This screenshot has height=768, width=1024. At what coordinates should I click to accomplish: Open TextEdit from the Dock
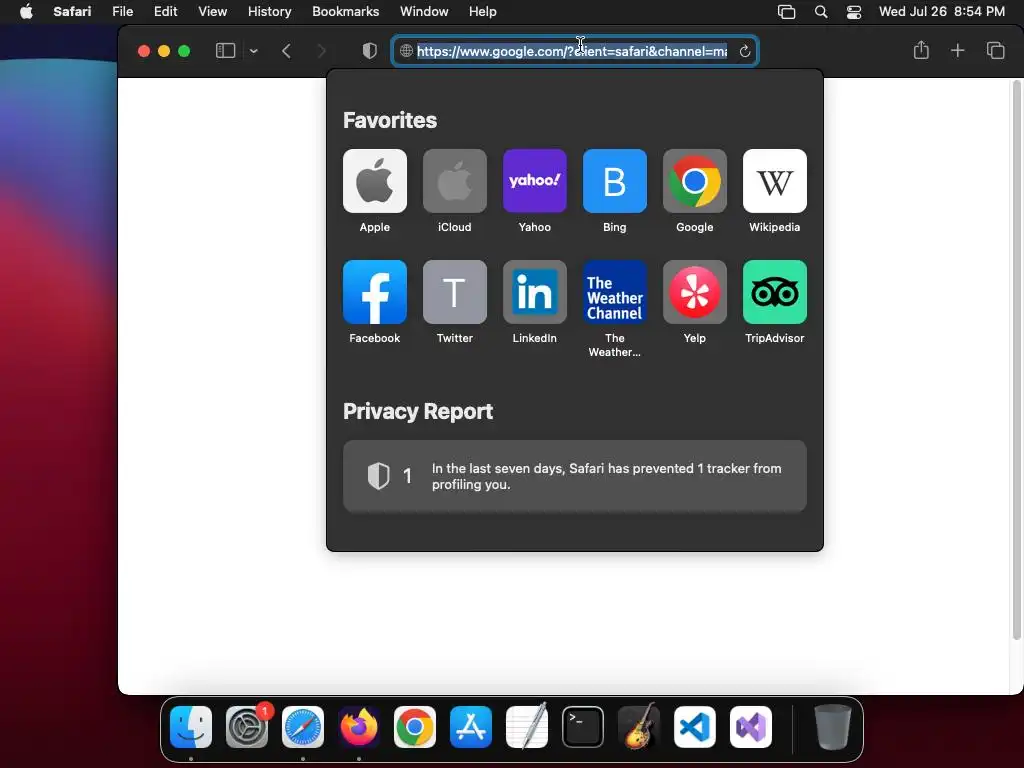tap(527, 727)
